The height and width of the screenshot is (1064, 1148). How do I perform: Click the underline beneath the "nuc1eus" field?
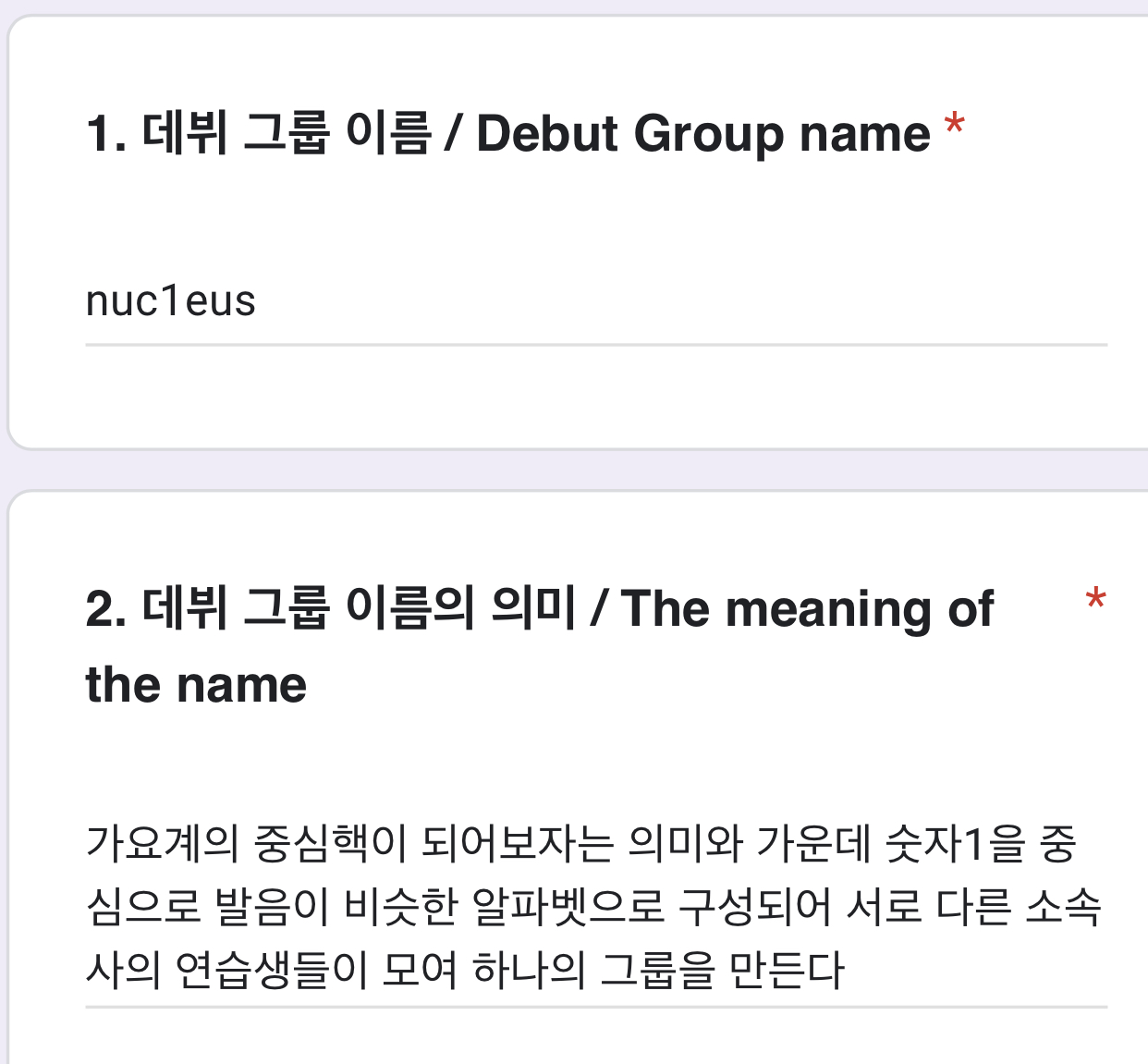[596, 345]
